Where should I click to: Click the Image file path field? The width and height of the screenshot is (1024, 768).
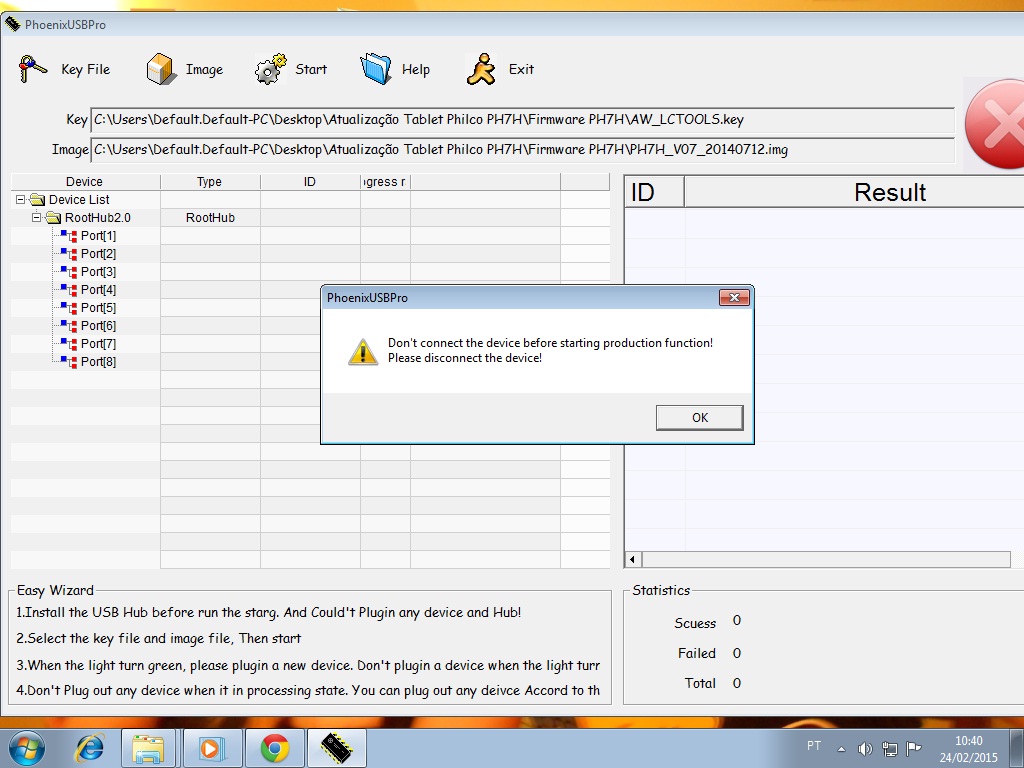(x=522, y=150)
